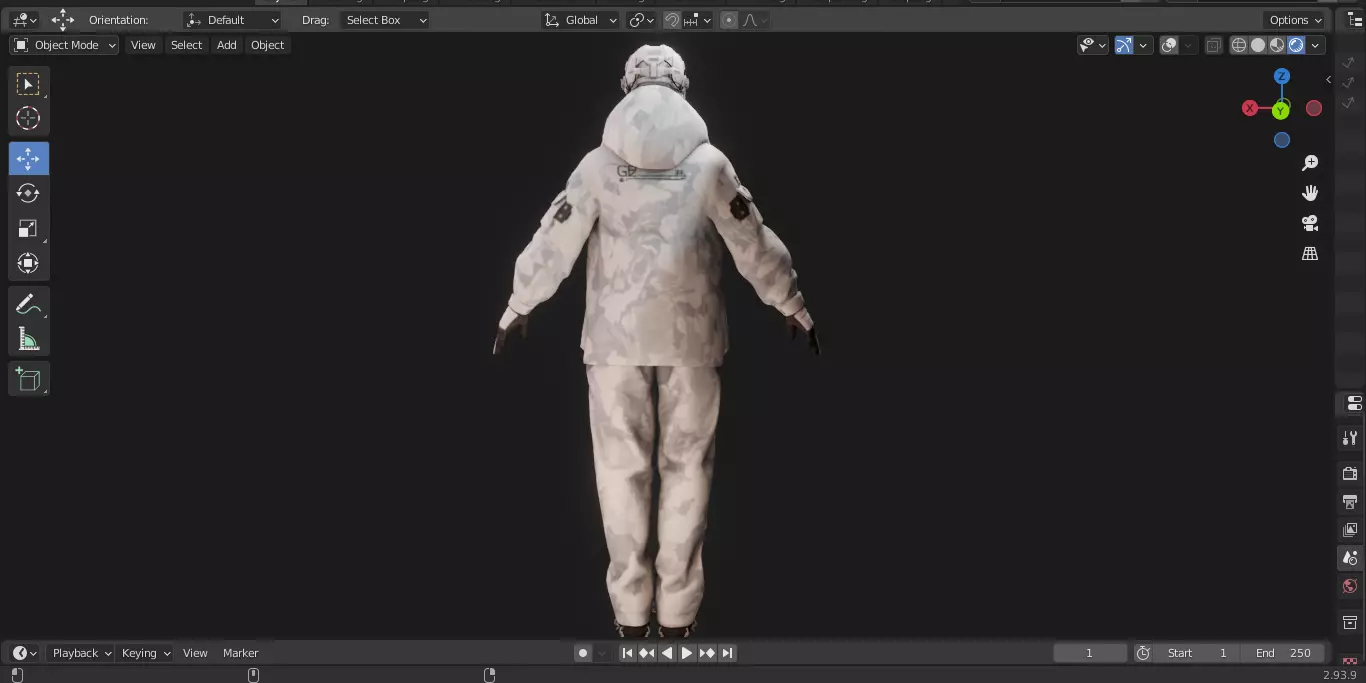This screenshot has width=1366, height=683.
Task: Activate the Cursor tool
Action: [28, 118]
